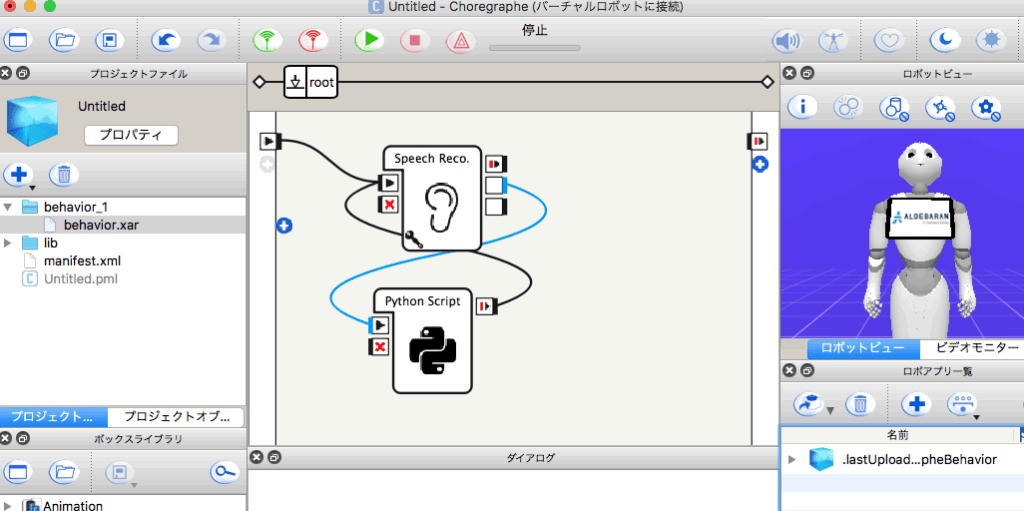Expand the Animation library item
Image resolution: width=1024 pixels, height=511 pixels.
tap(9, 506)
